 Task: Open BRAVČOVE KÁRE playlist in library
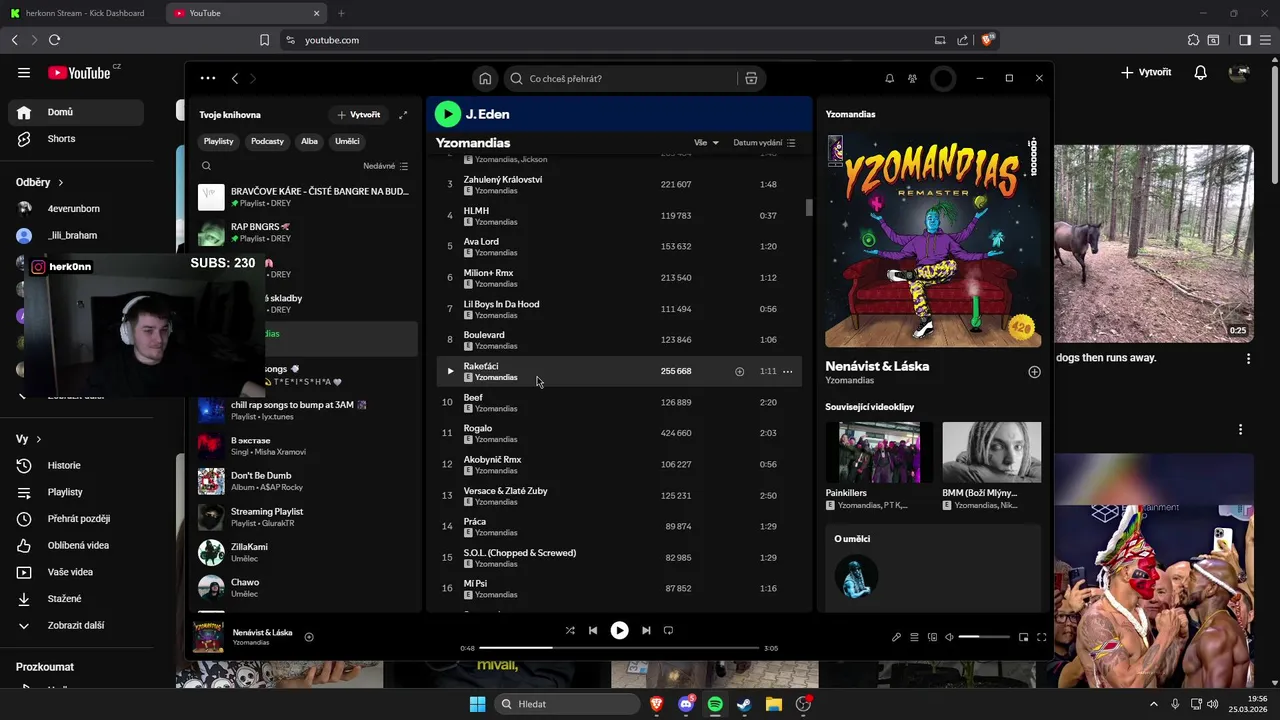[306, 197]
